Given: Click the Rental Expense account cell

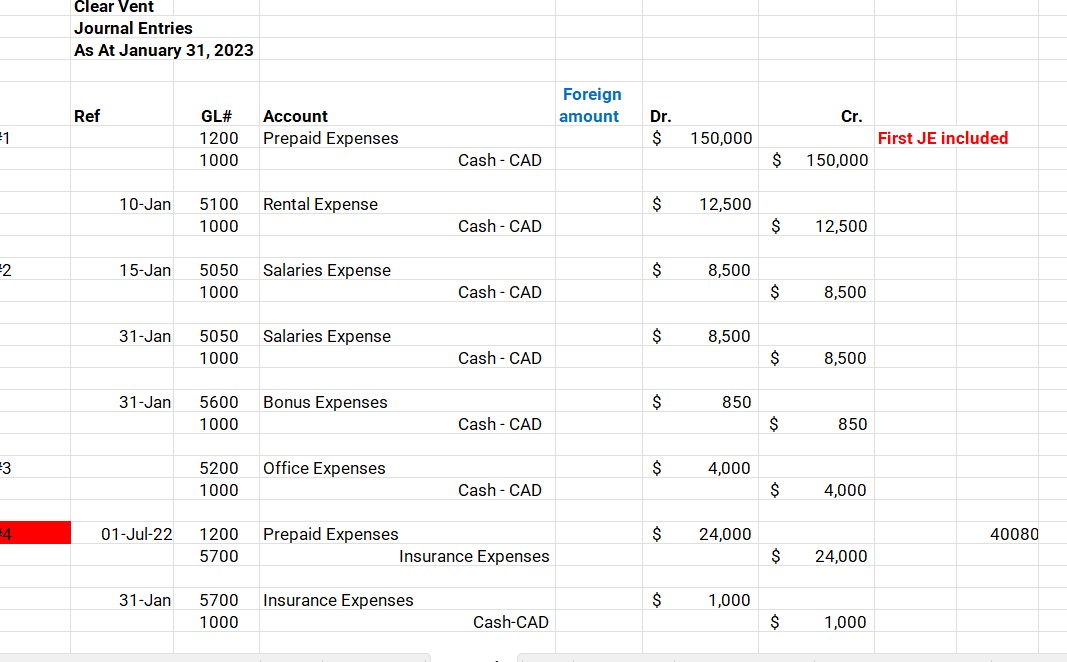Looking at the screenshot, I should click(x=407, y=204).
